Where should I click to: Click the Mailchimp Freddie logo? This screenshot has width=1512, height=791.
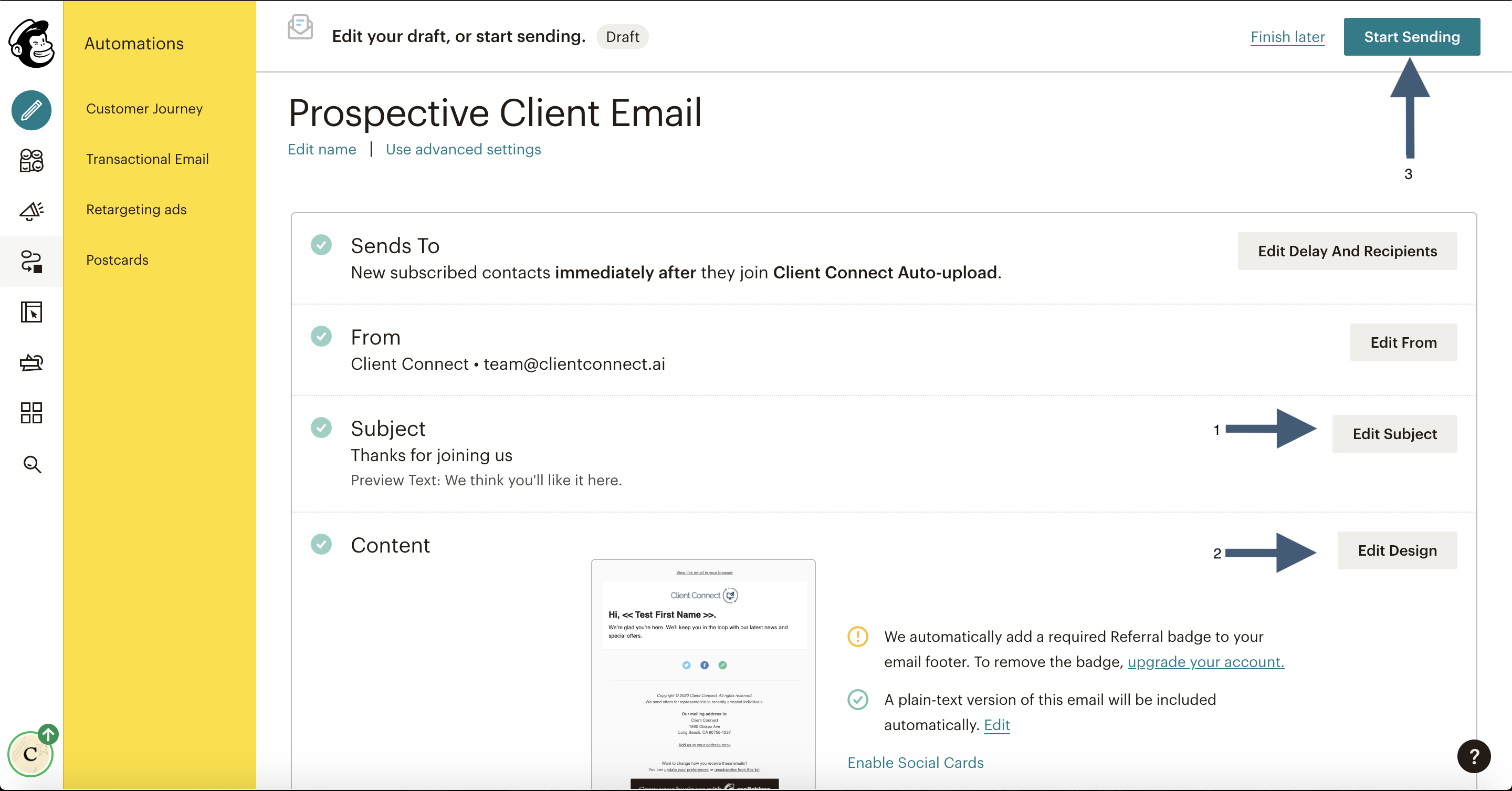click(31, 44)
